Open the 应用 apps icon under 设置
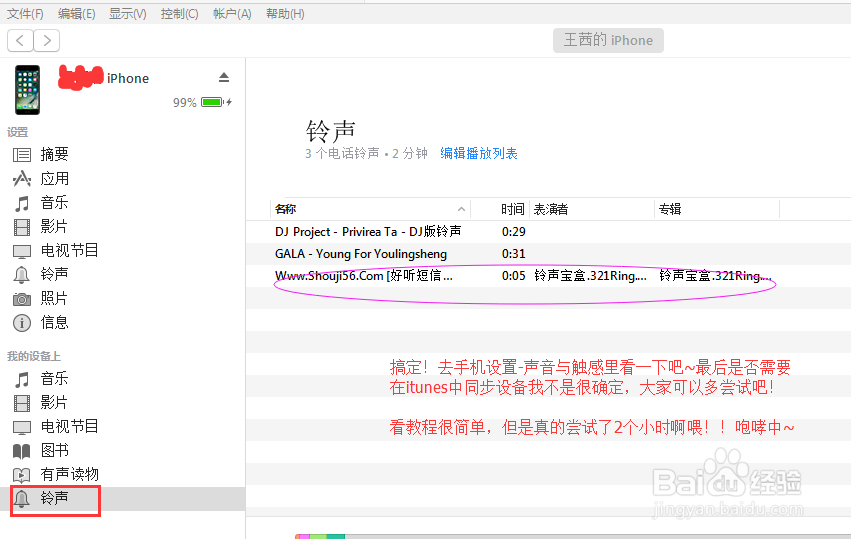Screen dimensions: 851x539 click(22, 179)
